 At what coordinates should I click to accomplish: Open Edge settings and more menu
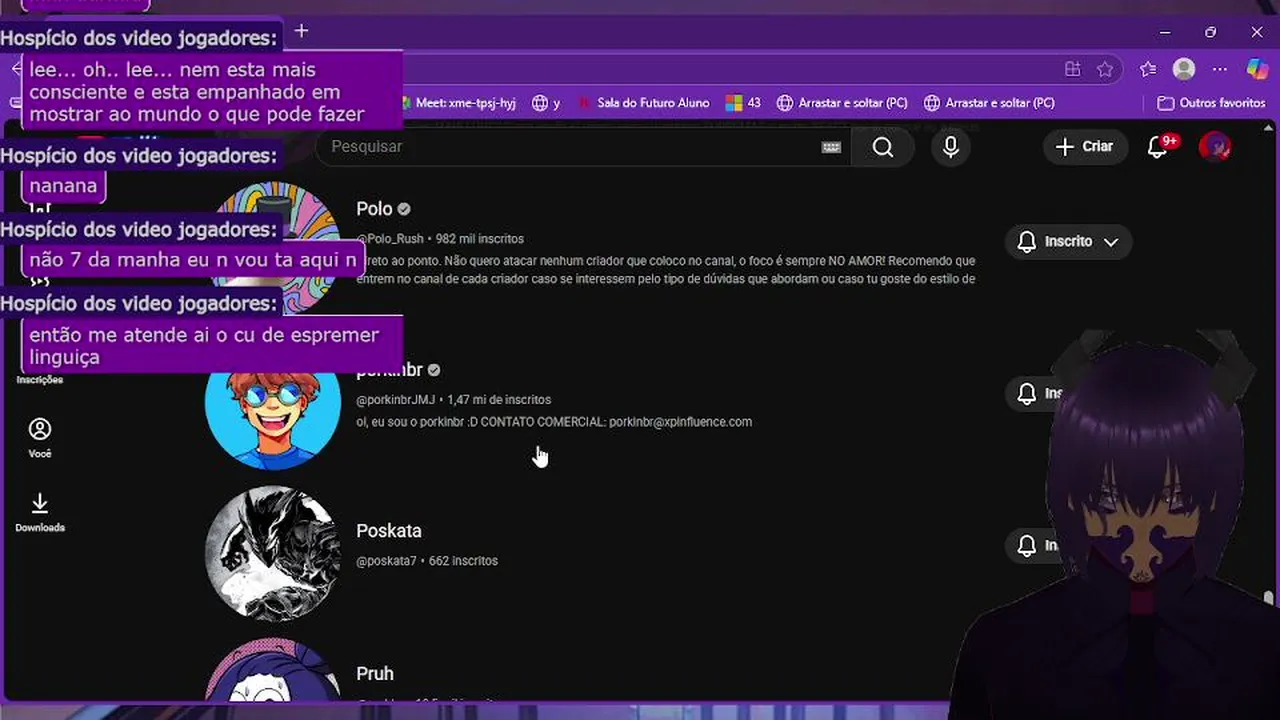(x=1220, y=69)
